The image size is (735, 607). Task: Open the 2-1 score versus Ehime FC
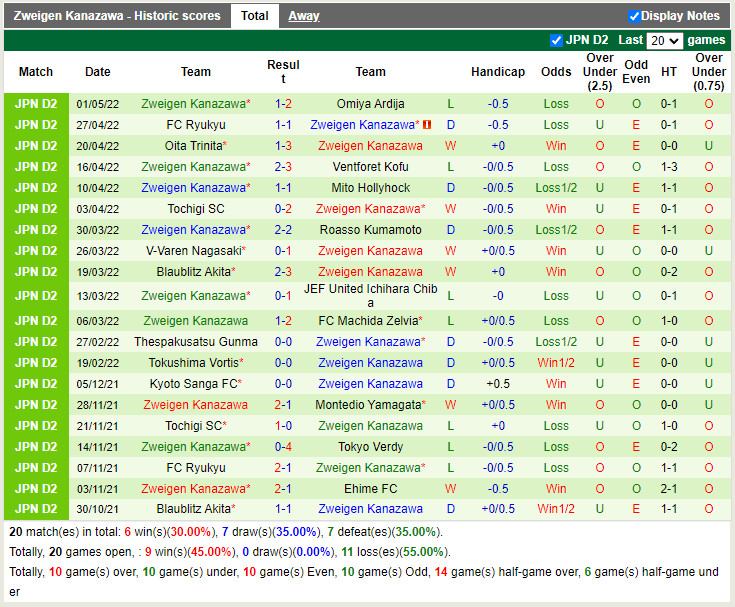click(x=283, y=489)
